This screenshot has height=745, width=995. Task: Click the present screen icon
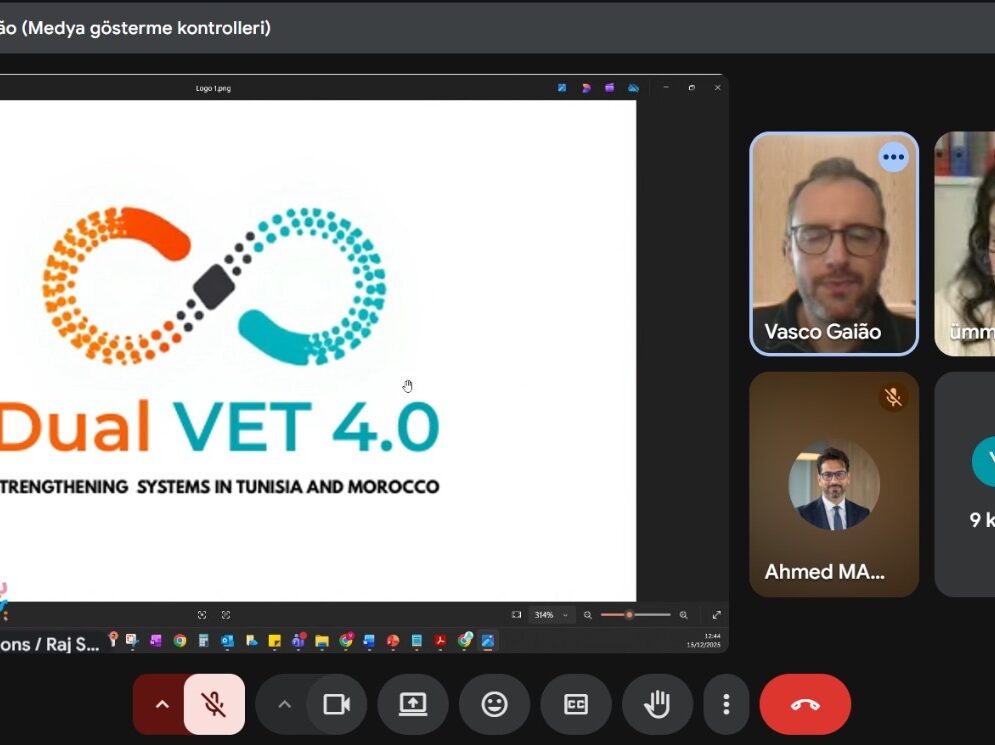click(413, 705)
